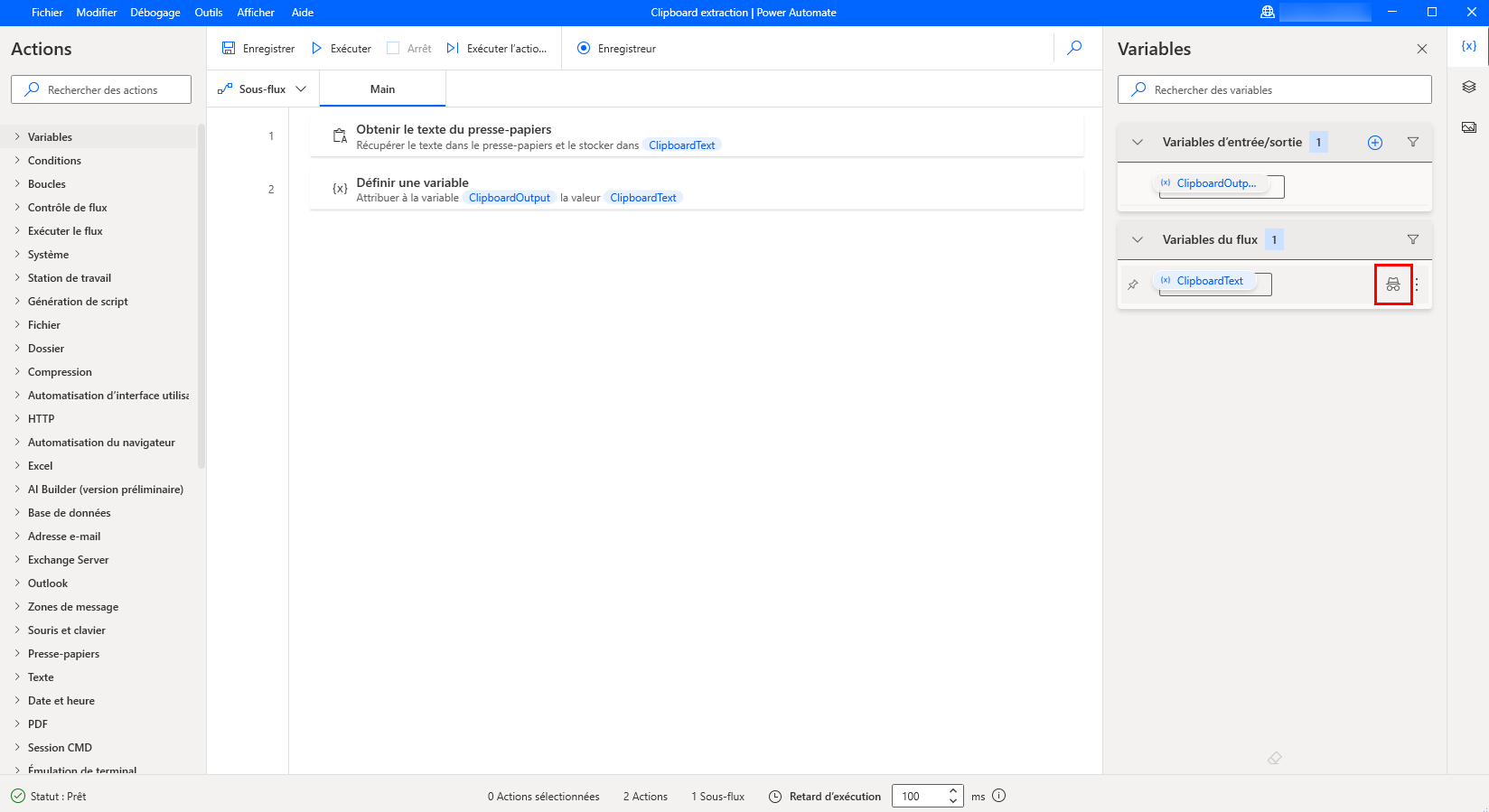Mark ClipboardText as sensitive
Viewport: 1489px width, 812px height.
pyautogui.click(x=1393, y=285)
